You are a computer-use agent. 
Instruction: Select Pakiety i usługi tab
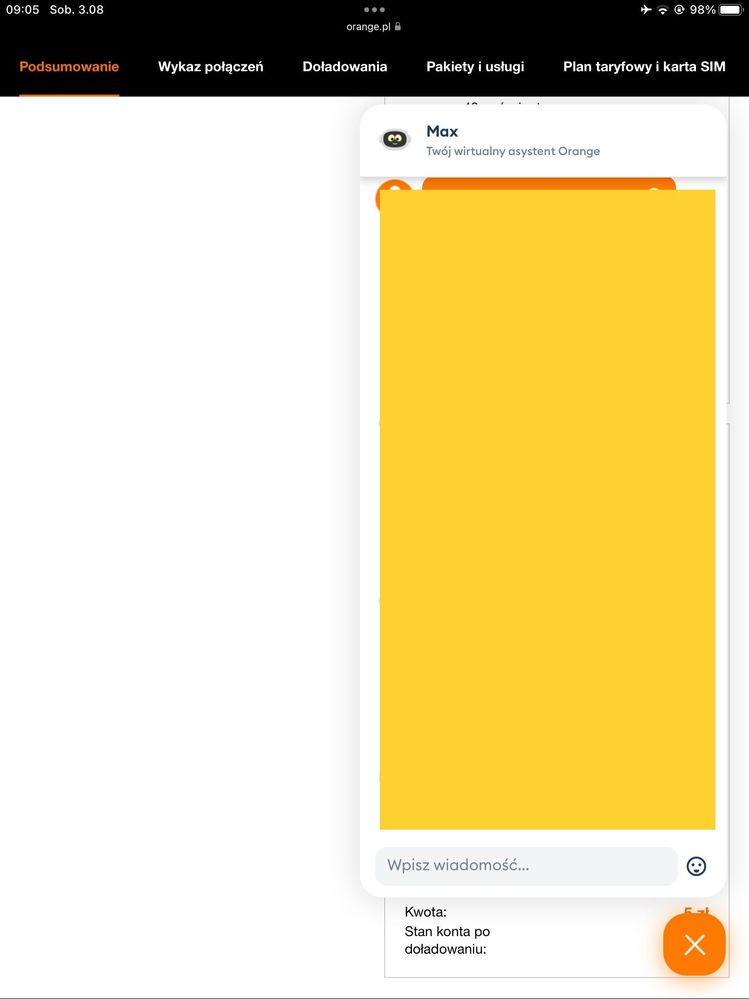(x=475, y=67)
